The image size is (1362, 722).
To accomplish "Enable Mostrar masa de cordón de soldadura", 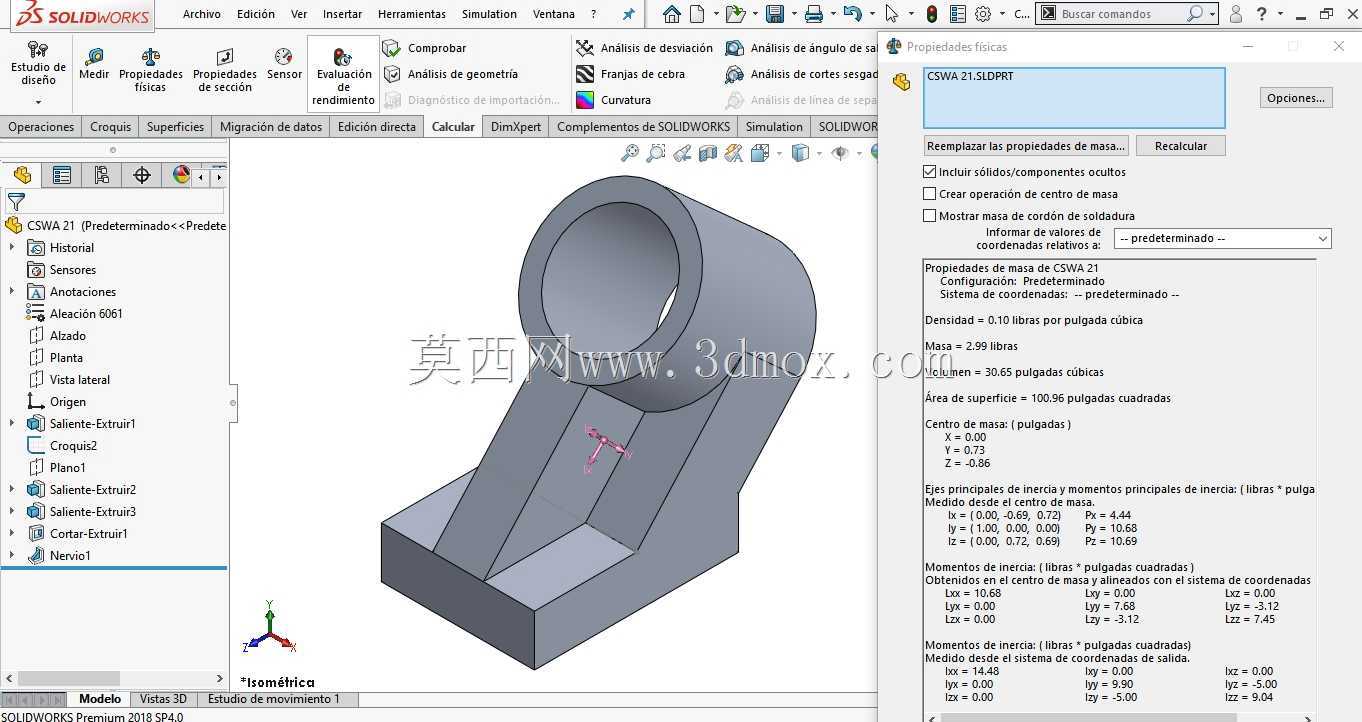I will 930,216.
